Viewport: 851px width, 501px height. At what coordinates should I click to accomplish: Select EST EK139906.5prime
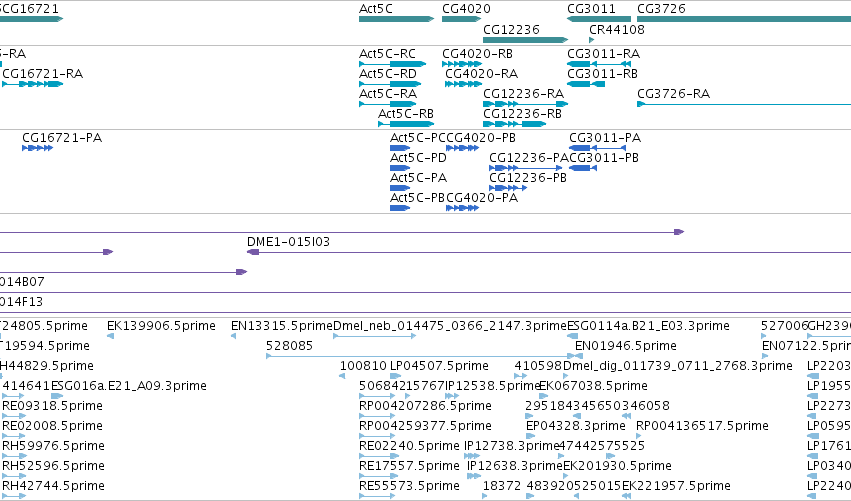tap(161, 326)
